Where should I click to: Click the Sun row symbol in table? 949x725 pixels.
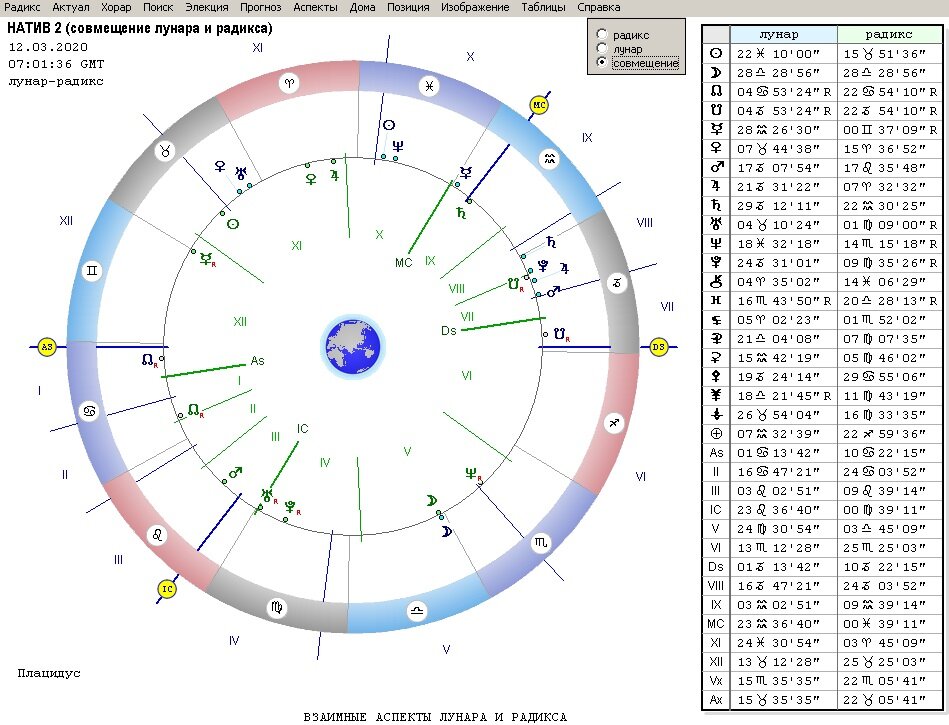click(x=716, y=53)
